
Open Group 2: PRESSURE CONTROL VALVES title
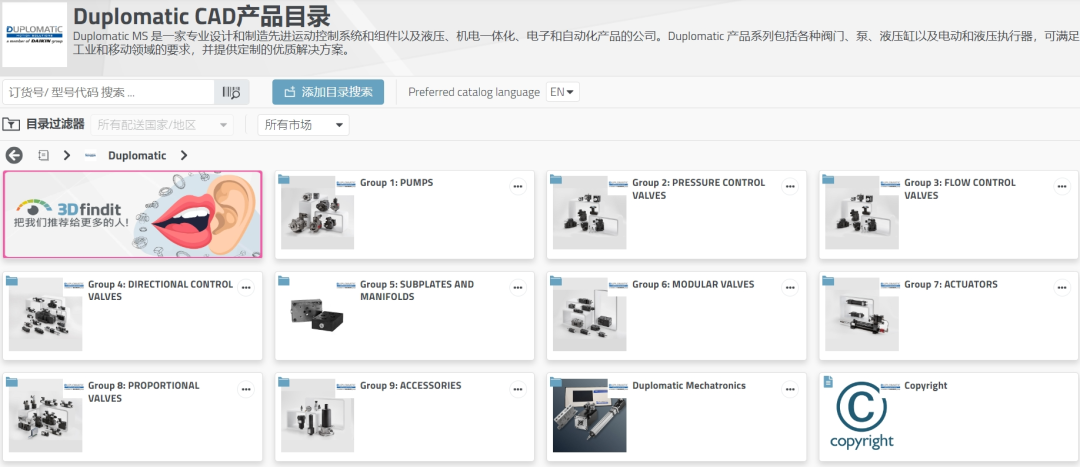pyautogui.click(x=698, y=189)
